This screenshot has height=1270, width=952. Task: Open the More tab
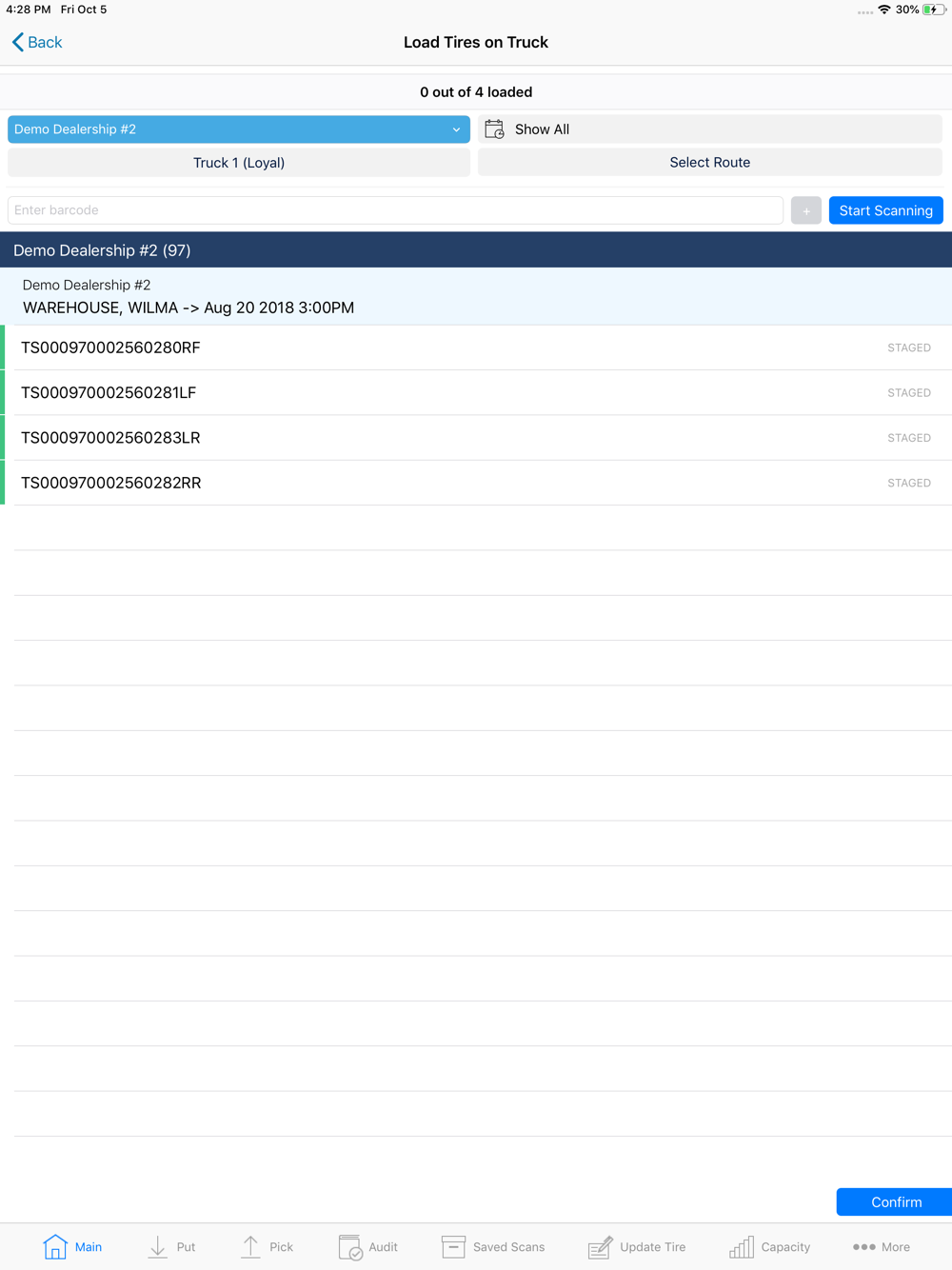point(882,1246)
